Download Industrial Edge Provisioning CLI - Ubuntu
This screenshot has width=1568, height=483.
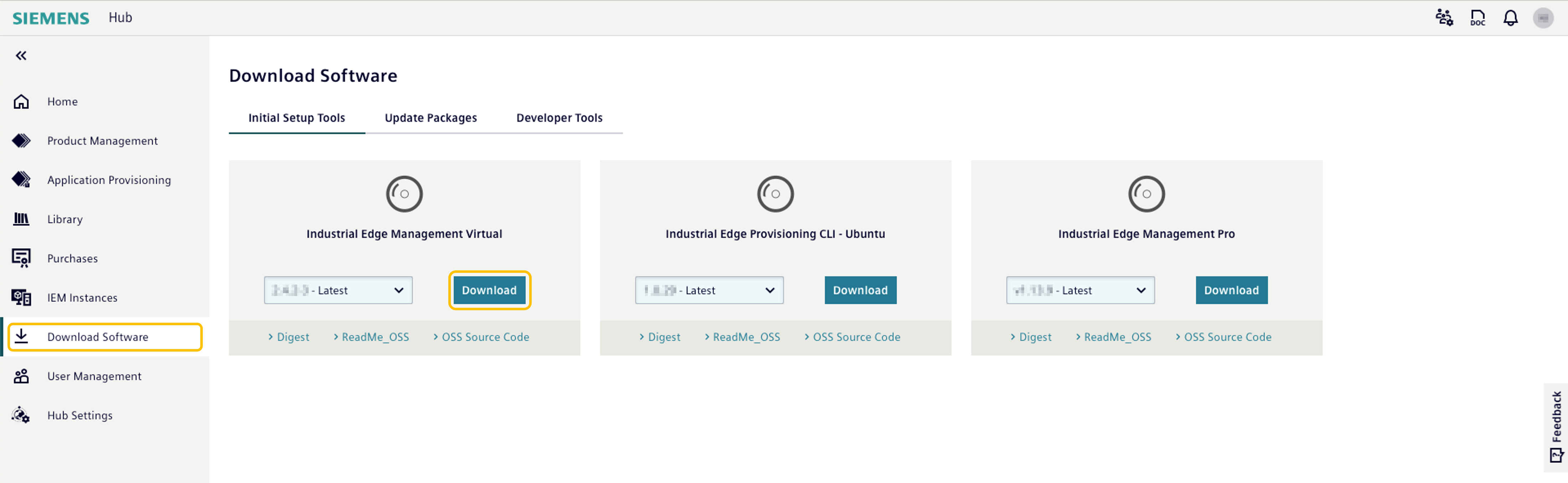tap(860, 290)
